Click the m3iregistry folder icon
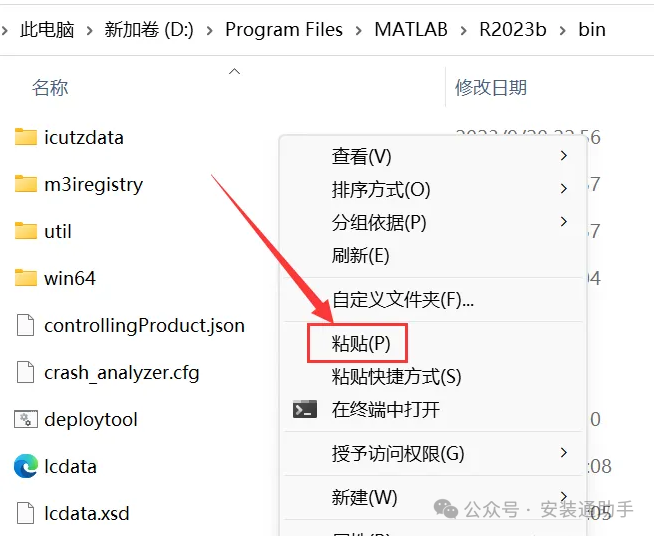 point(25,184)
